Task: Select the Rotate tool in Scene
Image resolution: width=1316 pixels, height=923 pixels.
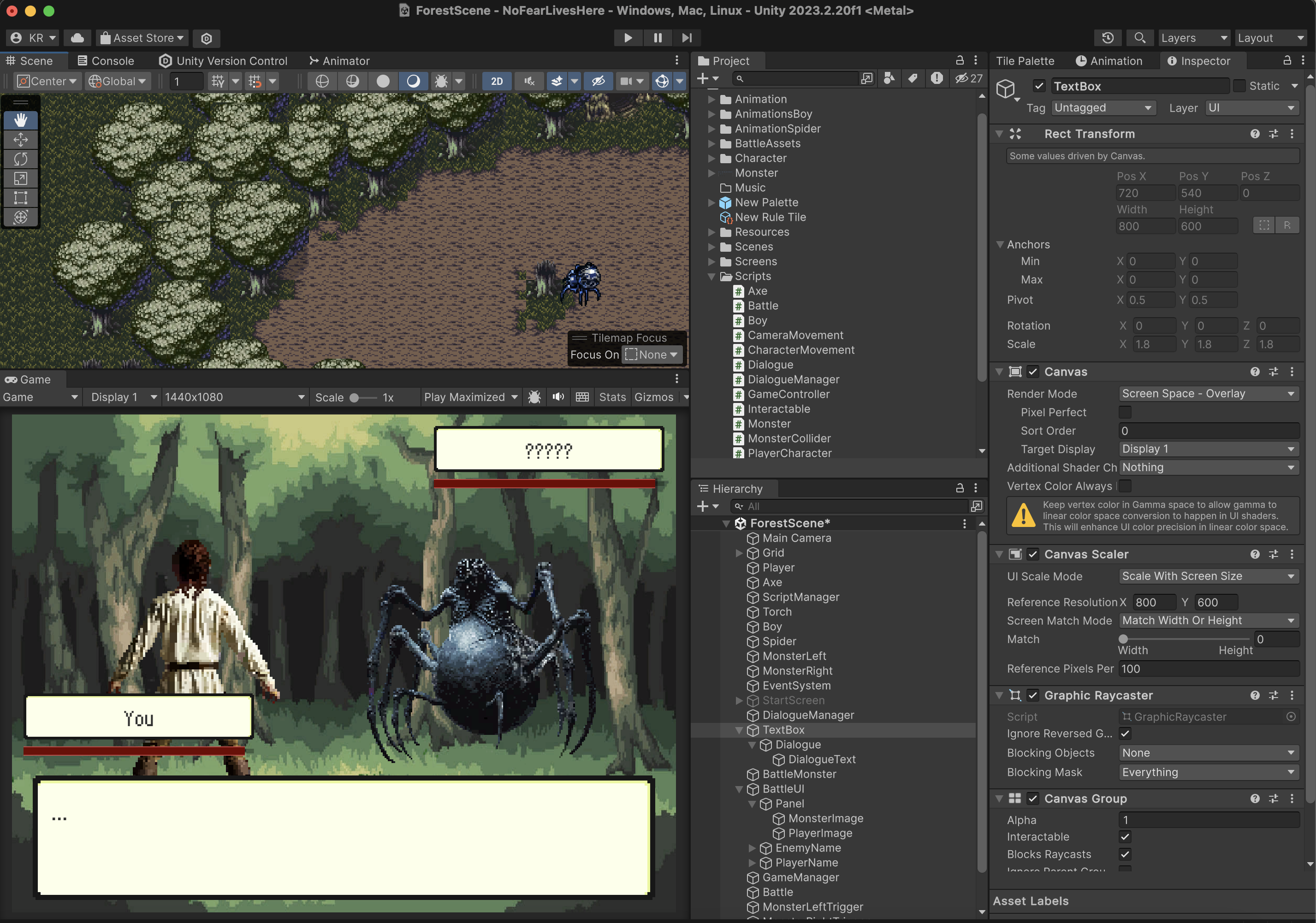Action: coord(21,159)
